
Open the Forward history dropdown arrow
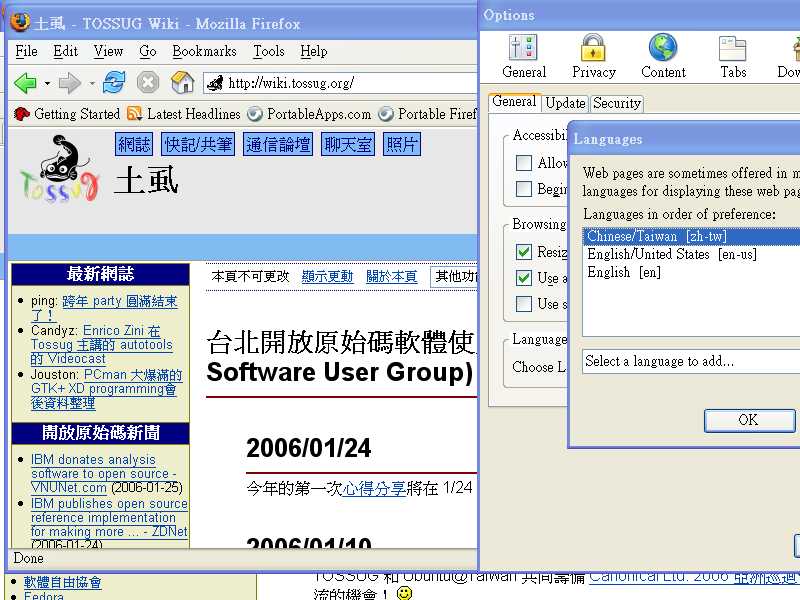92,83
